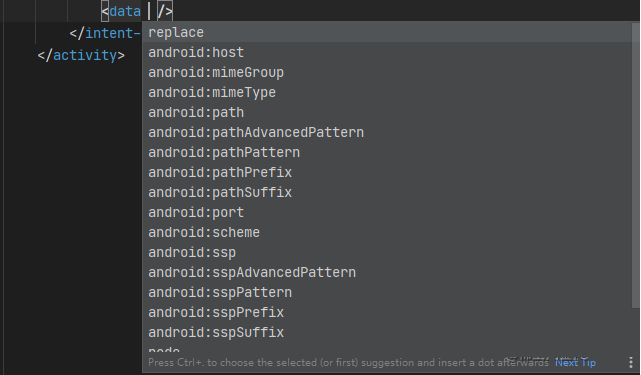Place the cursor on the closing activity tag
641x375 pixels.
pos(81,55)
